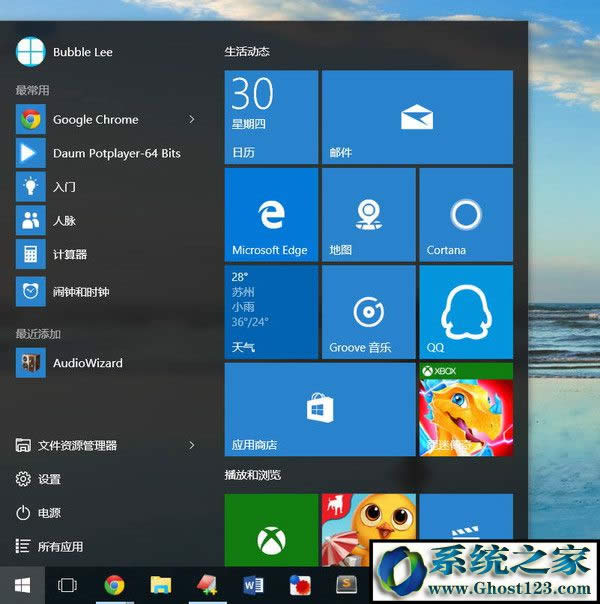Open the 地图 maps tile

[x=368, y=215]
